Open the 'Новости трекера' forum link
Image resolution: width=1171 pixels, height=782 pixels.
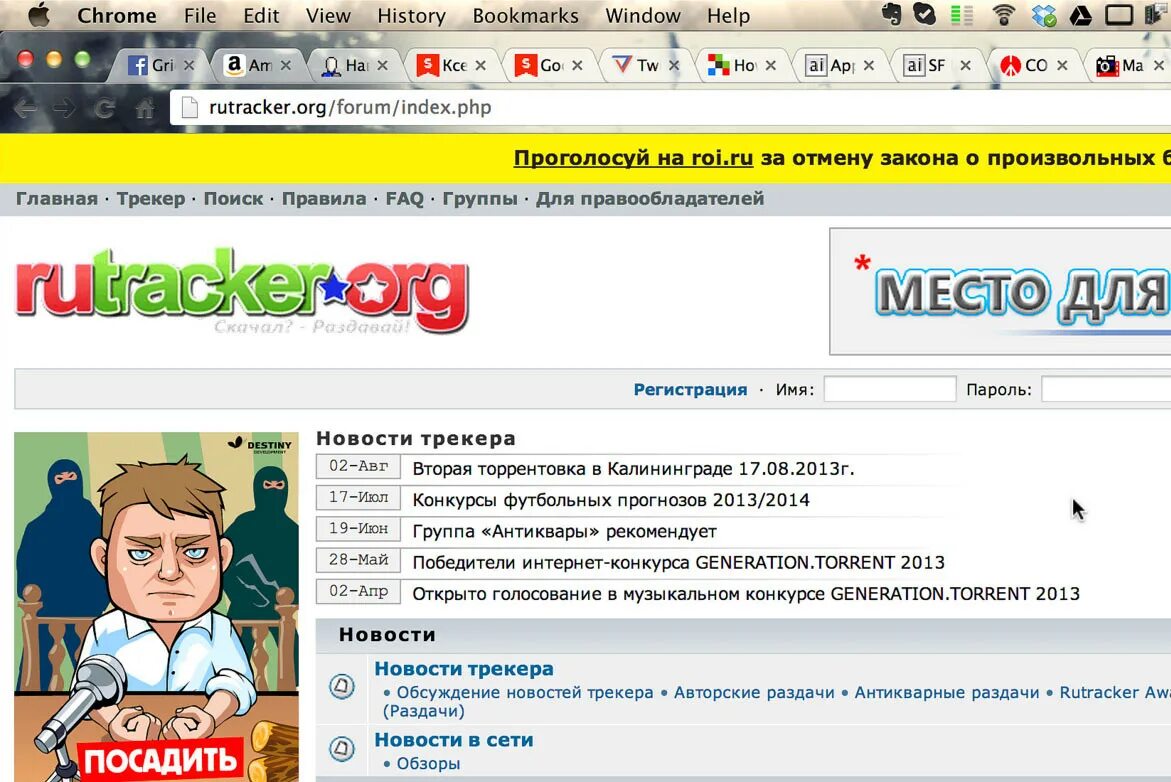pyautogui.click(x=464, y=668)
